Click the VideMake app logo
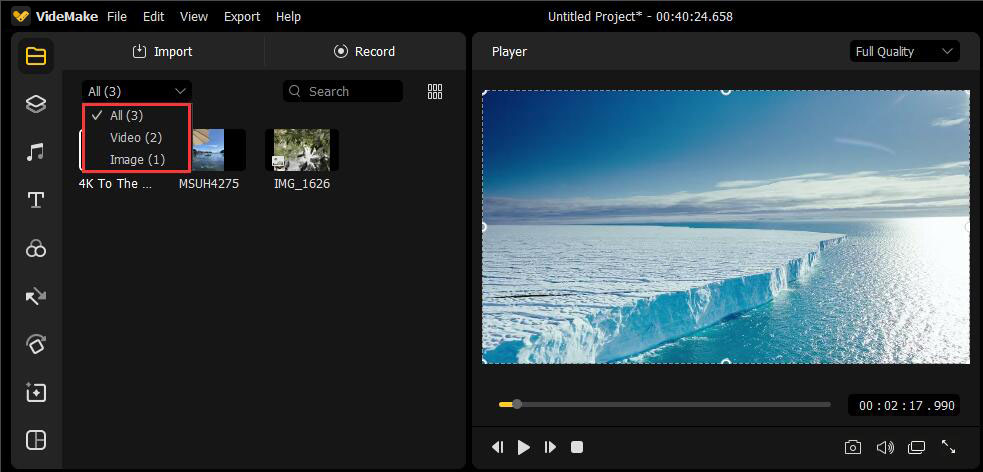 (x=21, y=17)
